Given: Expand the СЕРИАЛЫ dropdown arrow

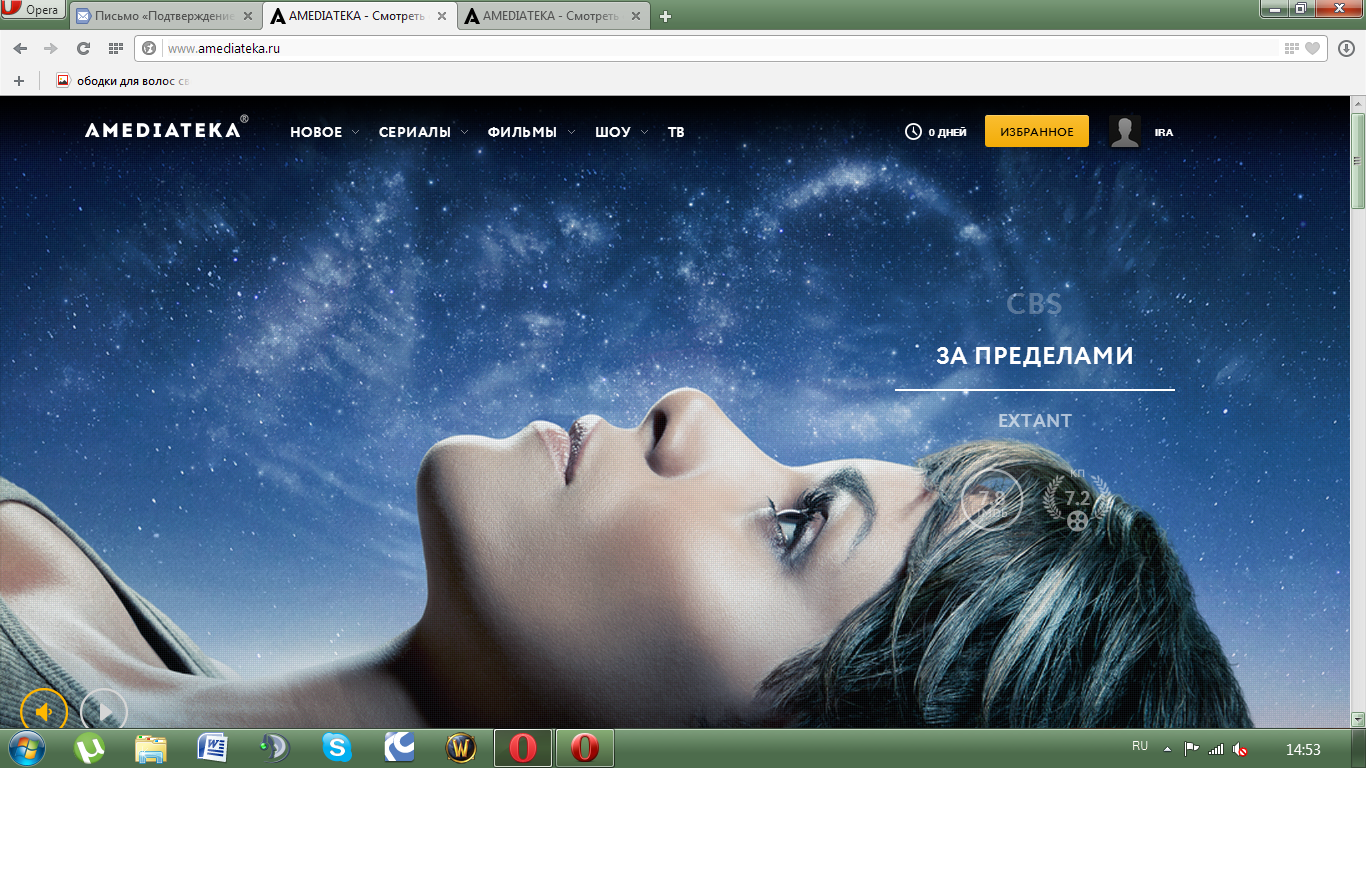Looking at the screenshot, I should [x=464, y=132].
